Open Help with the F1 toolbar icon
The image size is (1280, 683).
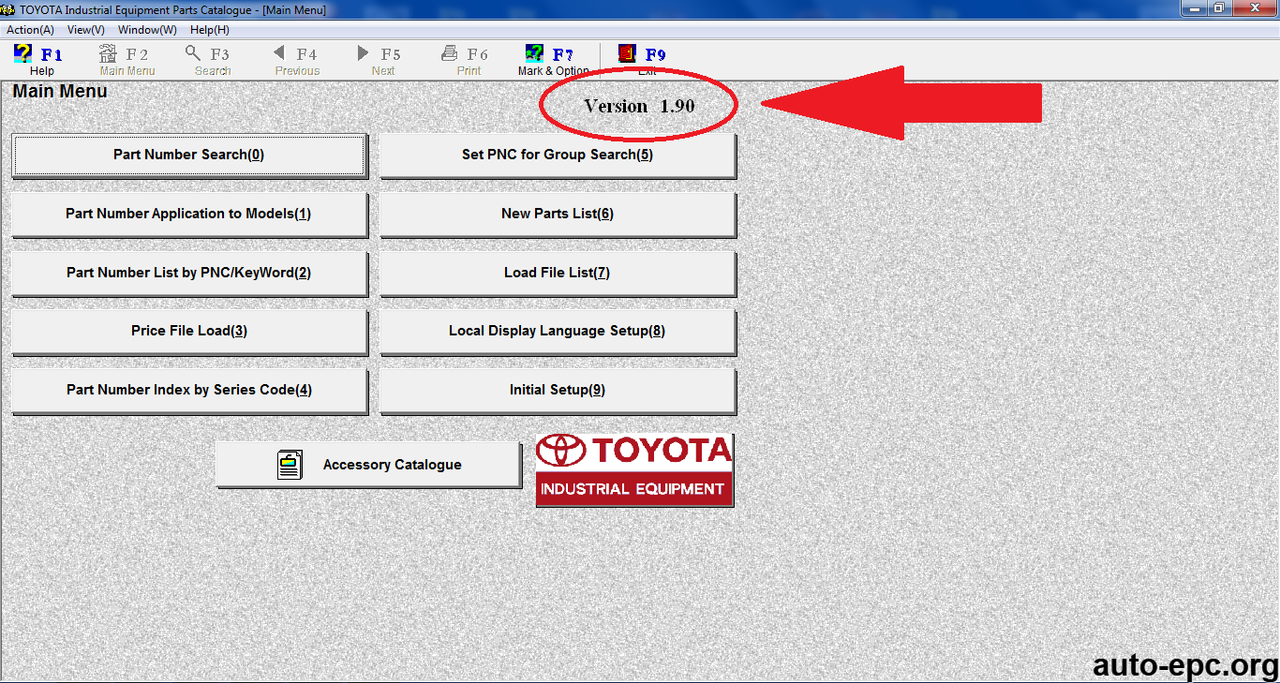point(23,54)
